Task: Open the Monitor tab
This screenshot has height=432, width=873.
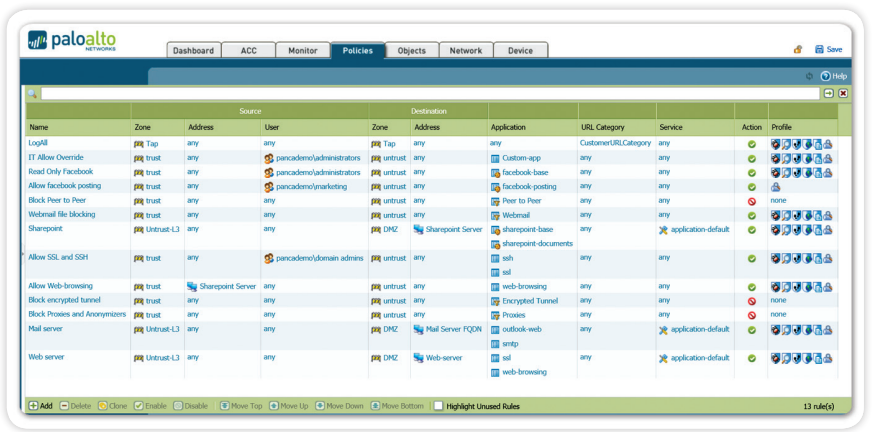Action: click(302, 50)
